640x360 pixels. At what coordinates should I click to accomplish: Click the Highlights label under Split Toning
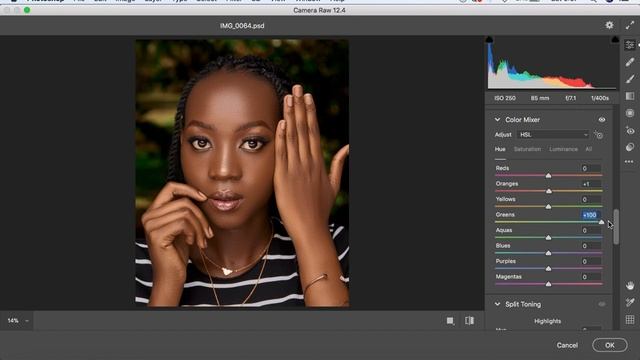click(547, 321)
